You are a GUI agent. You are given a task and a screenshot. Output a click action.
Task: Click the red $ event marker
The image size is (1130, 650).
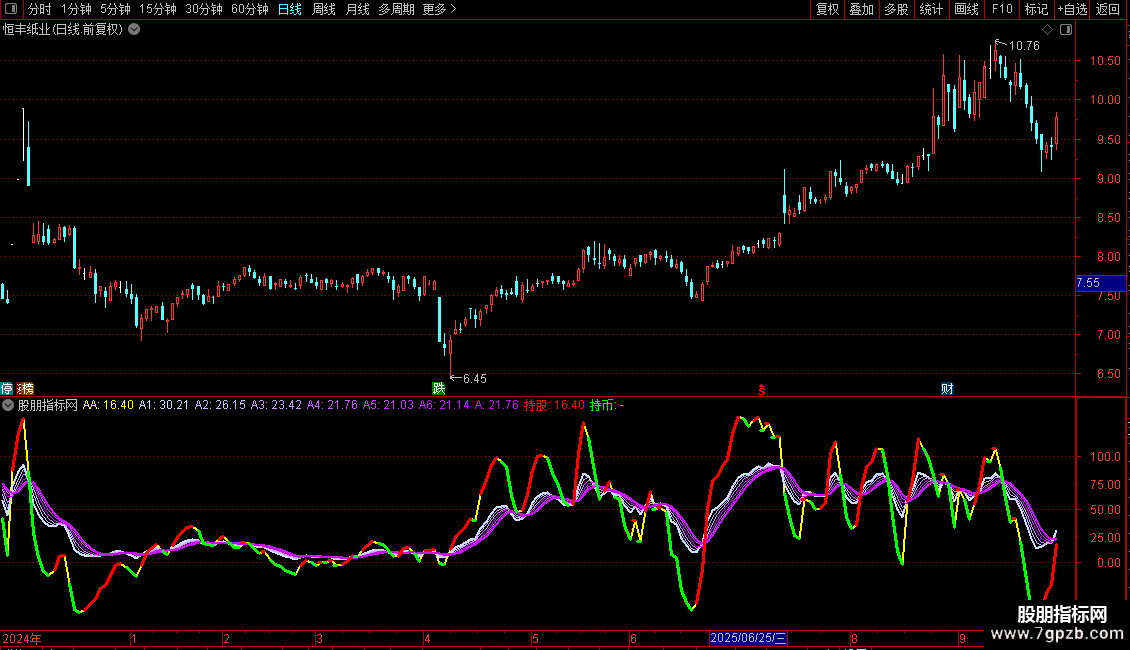(762, 389)
